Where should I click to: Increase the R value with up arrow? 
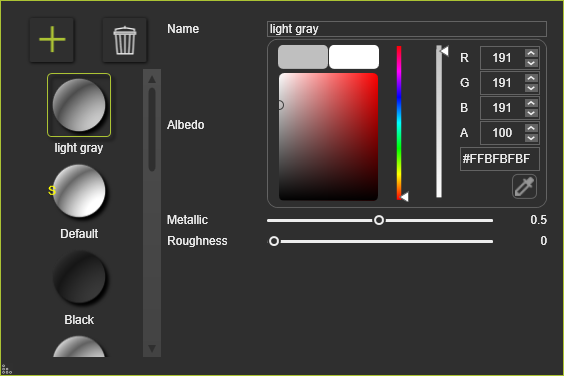pyautogui.click(x=531, y=53)
